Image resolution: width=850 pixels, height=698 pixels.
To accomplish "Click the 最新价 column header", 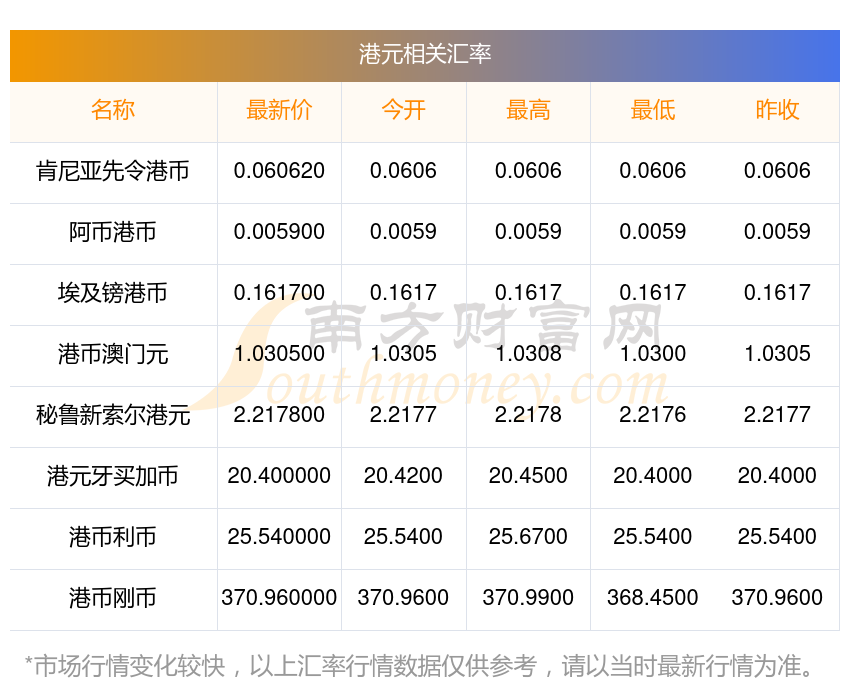I will 279,110.
